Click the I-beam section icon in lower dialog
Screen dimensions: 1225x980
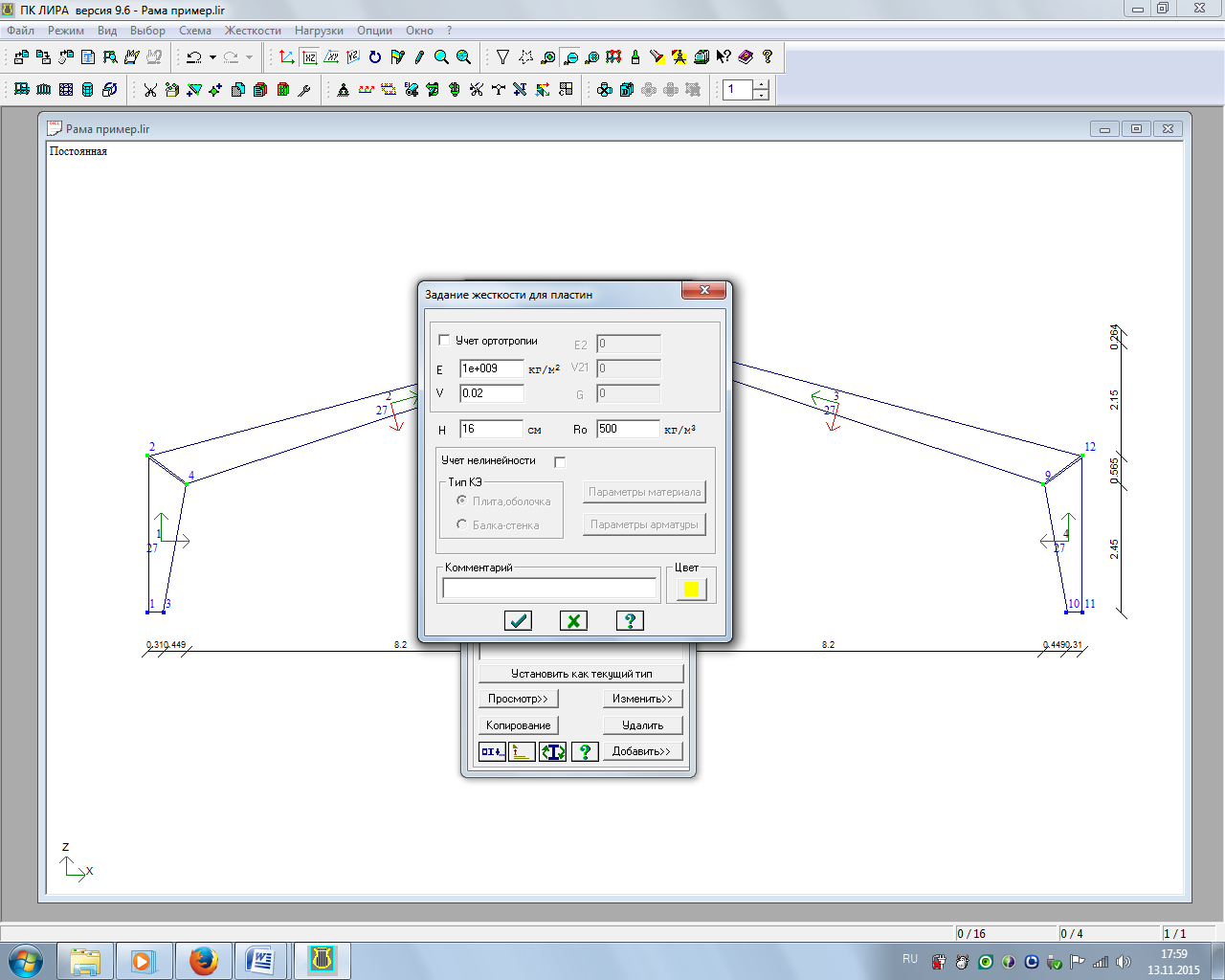pyautogui.click(x=552, y=752)
